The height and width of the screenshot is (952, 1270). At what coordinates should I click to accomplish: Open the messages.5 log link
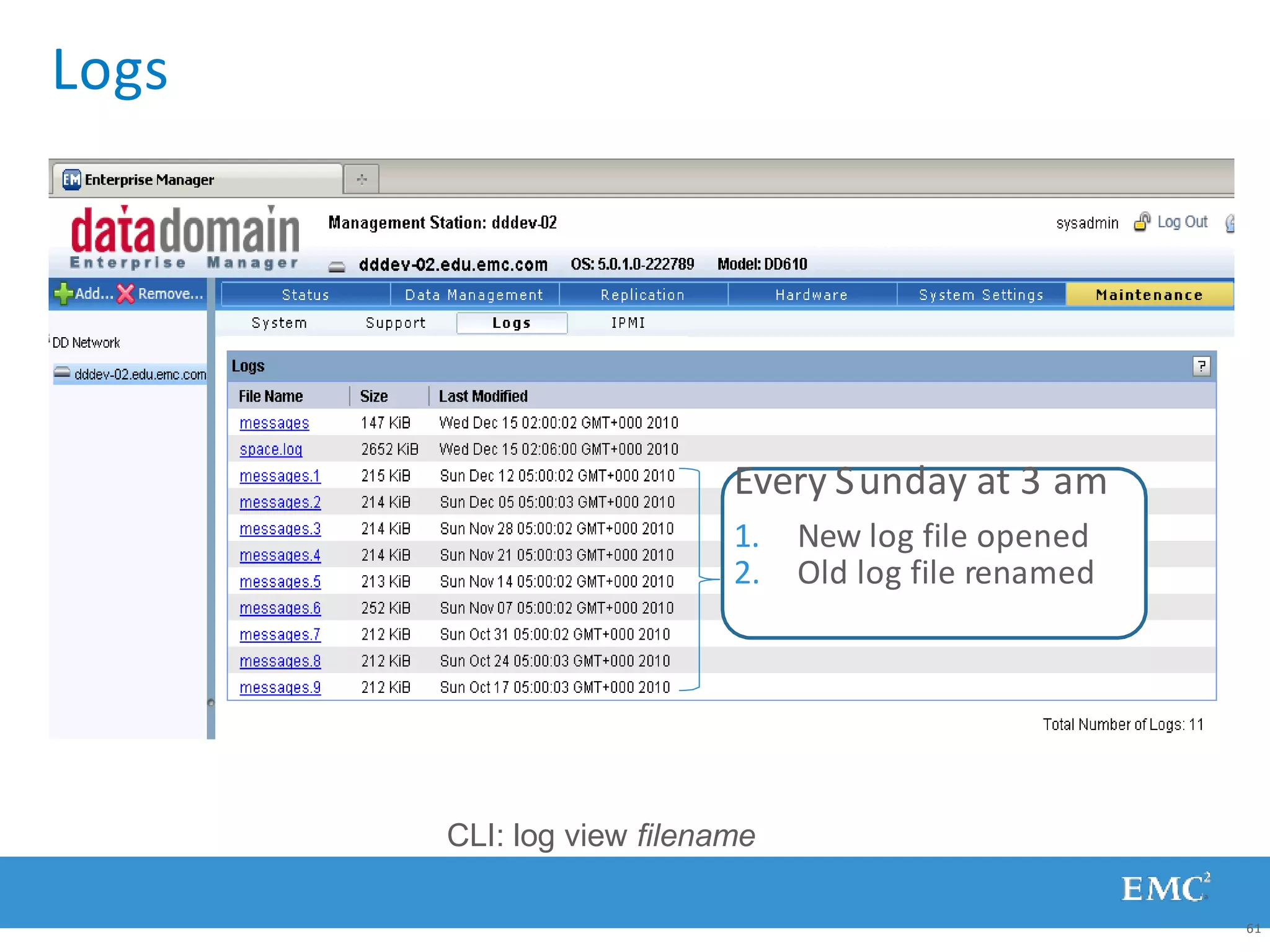point(280,582)
